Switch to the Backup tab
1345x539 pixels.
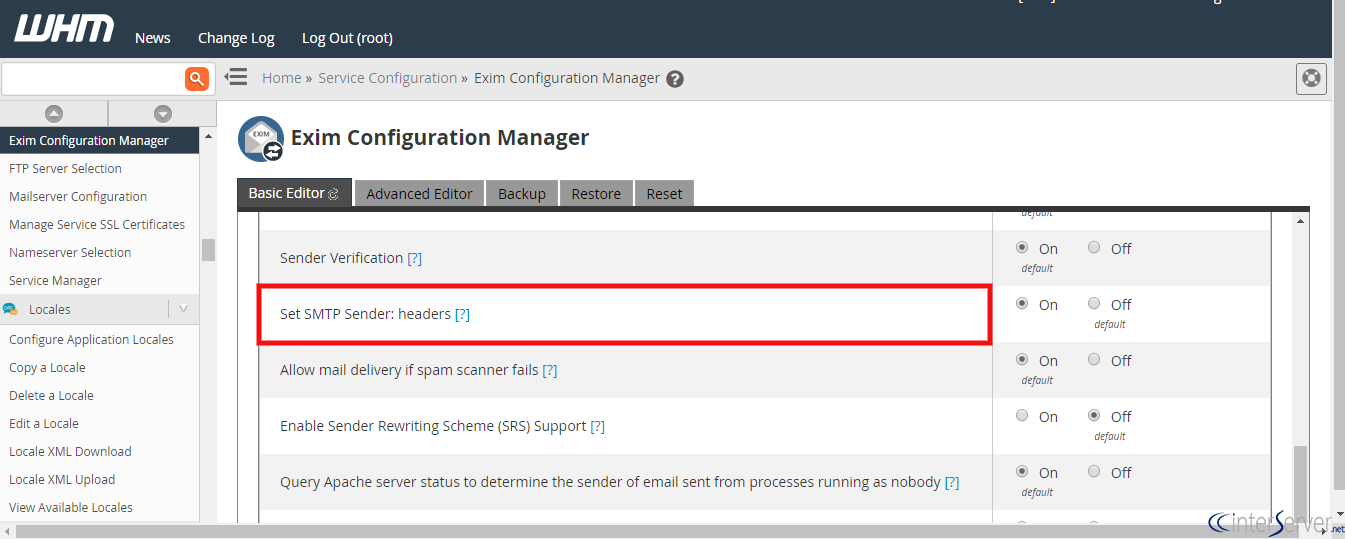pos(522,194)
